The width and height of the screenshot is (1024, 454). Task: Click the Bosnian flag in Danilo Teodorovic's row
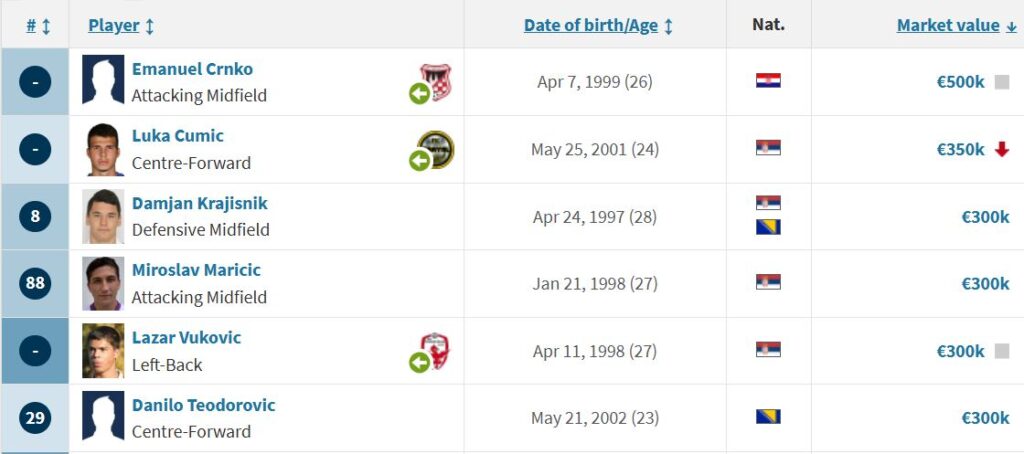[x=768, y=417]
